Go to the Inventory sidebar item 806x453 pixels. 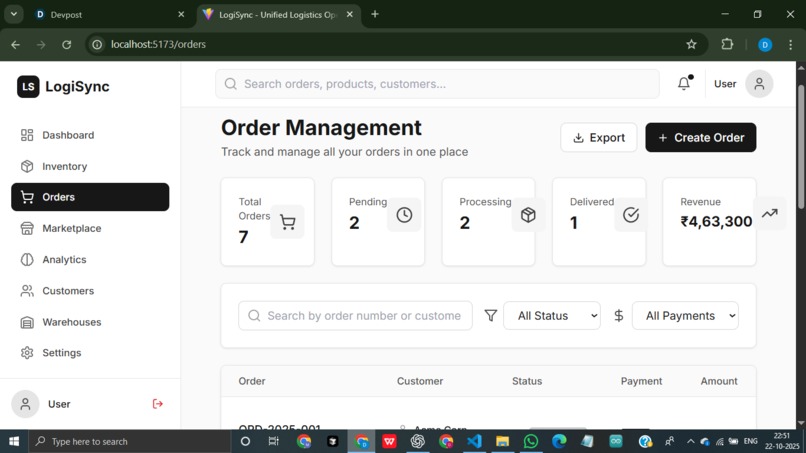click(x=90, y=166)
